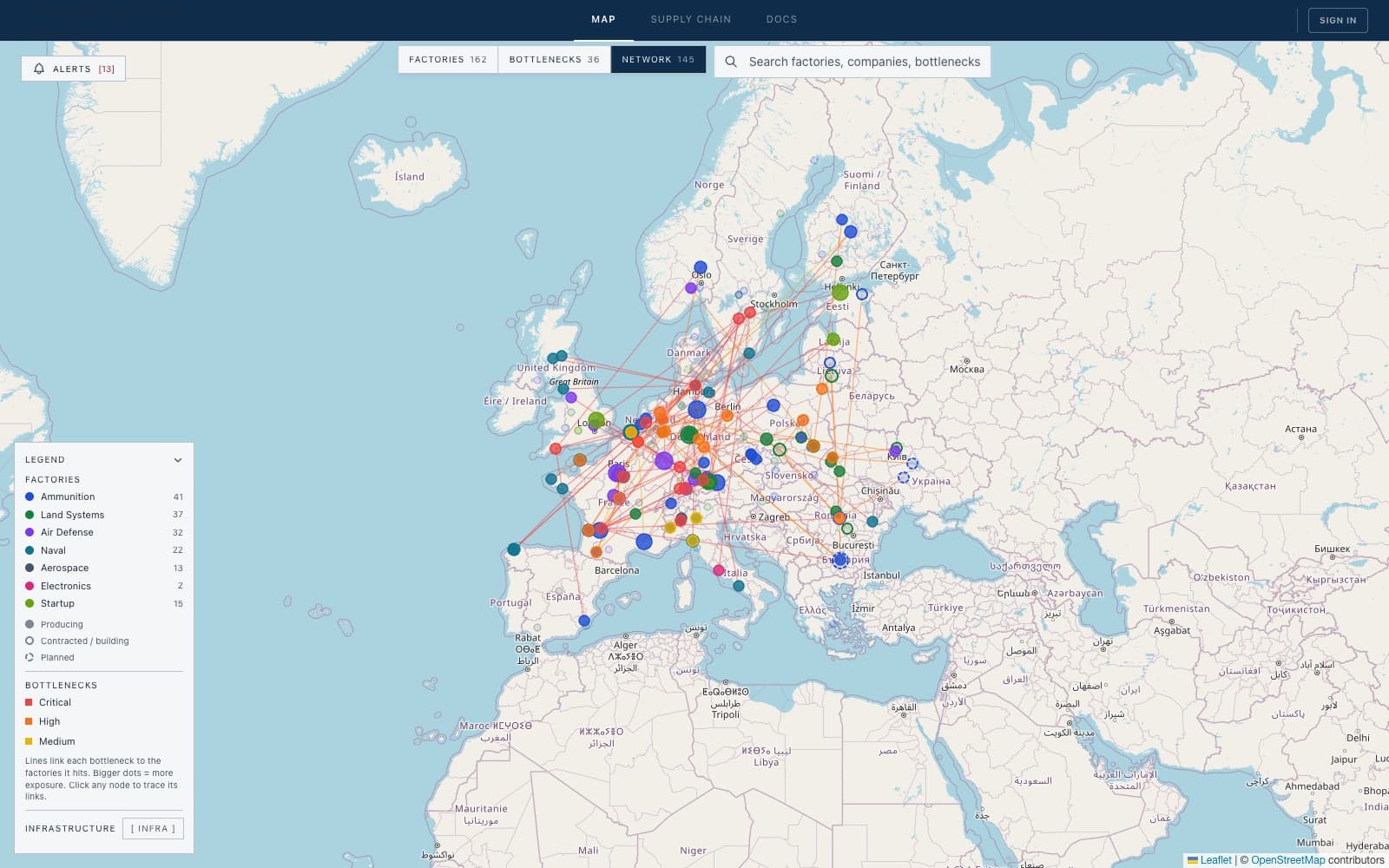Click Electronics legend entry

pos(104,586)
